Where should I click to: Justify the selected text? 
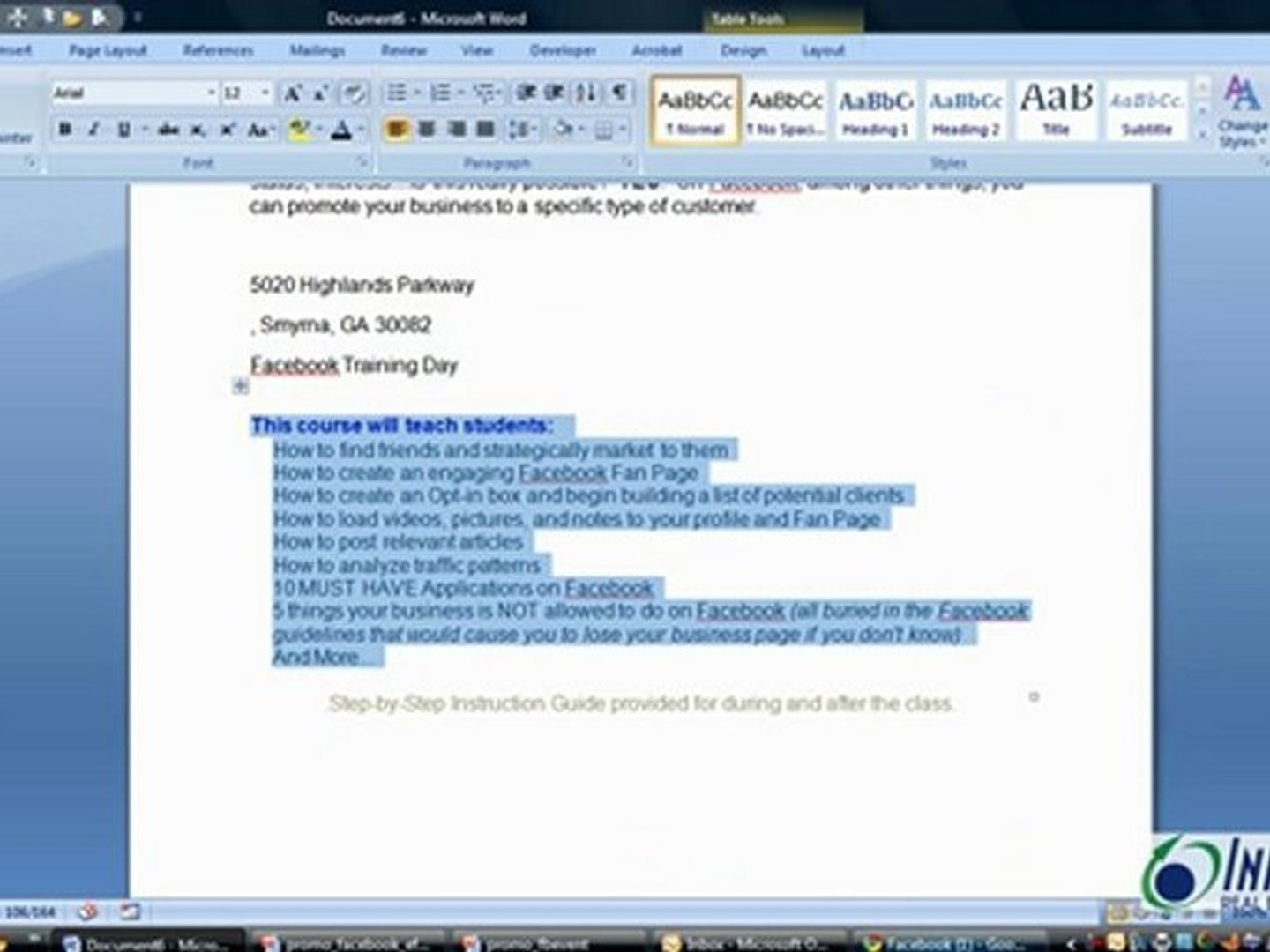485,130
